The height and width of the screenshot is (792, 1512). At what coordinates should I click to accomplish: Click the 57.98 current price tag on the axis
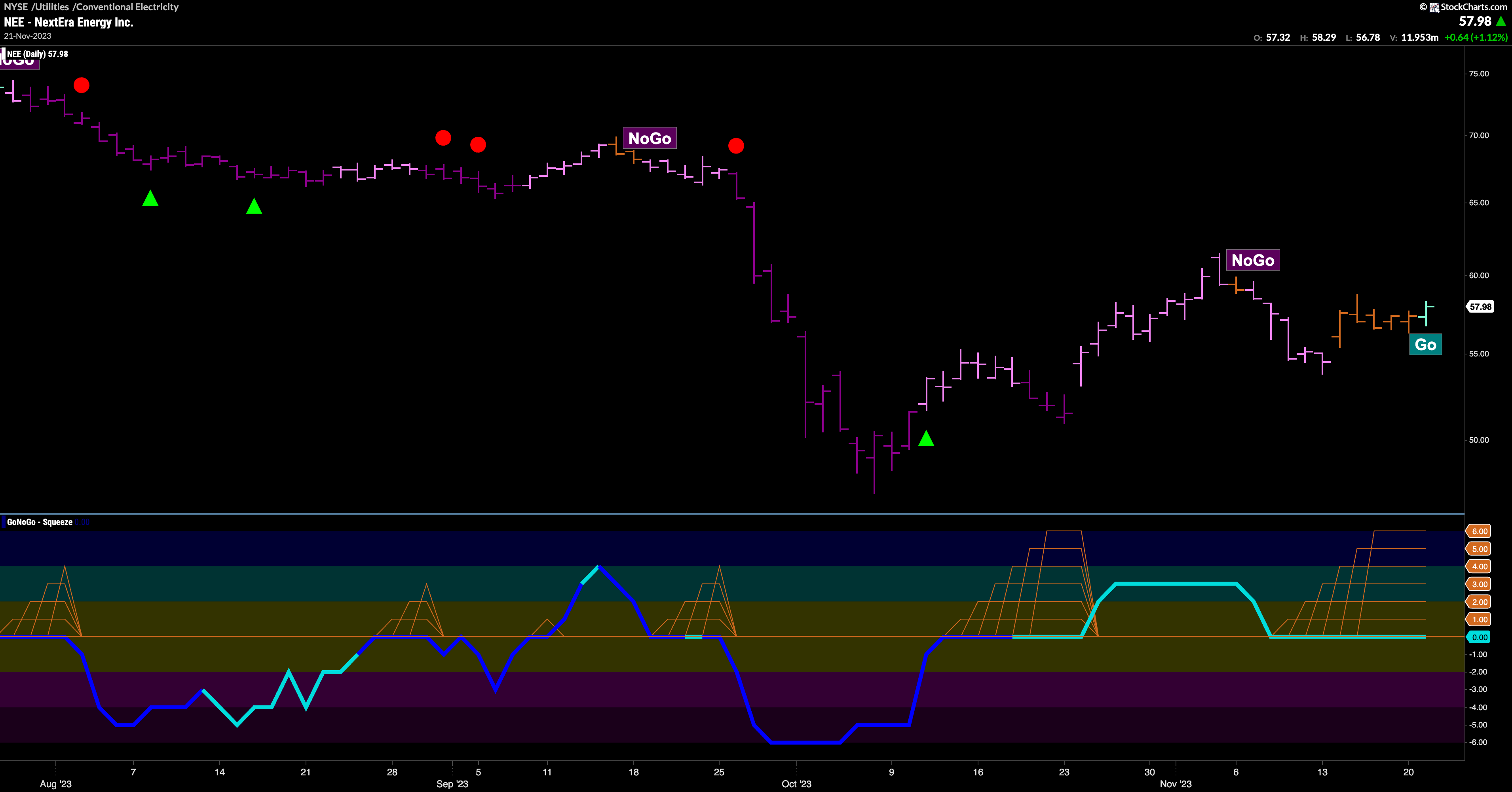(x=1480, y=306)
